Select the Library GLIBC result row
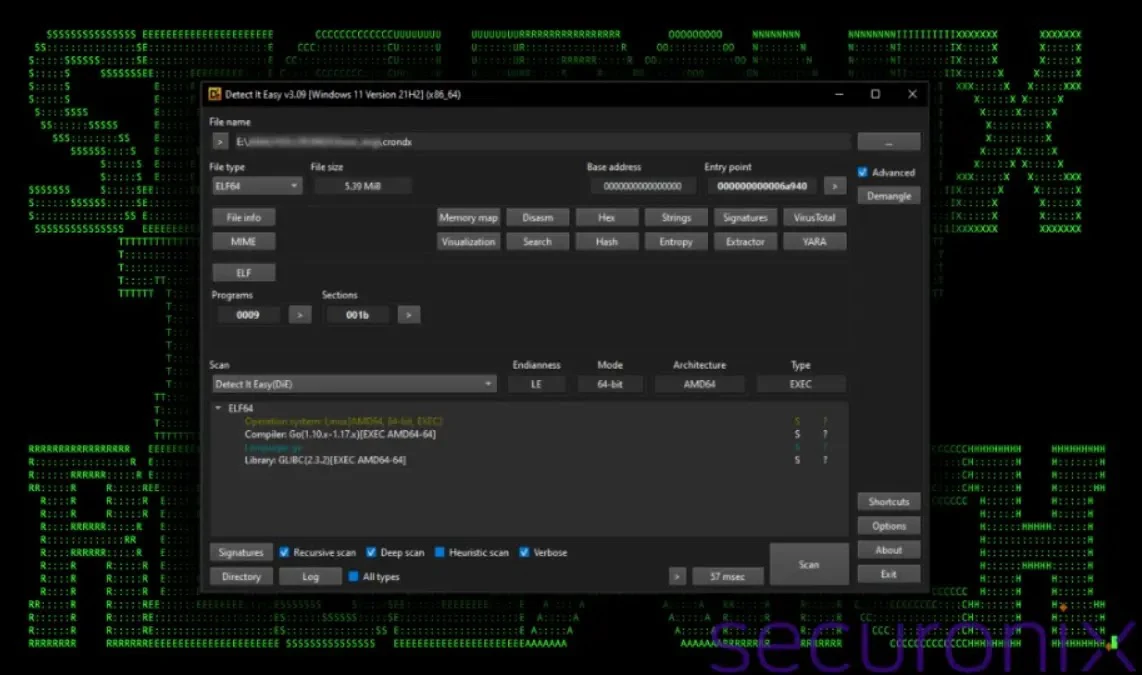This screenshot has height=675, width=1142. (x=325, y=460)
